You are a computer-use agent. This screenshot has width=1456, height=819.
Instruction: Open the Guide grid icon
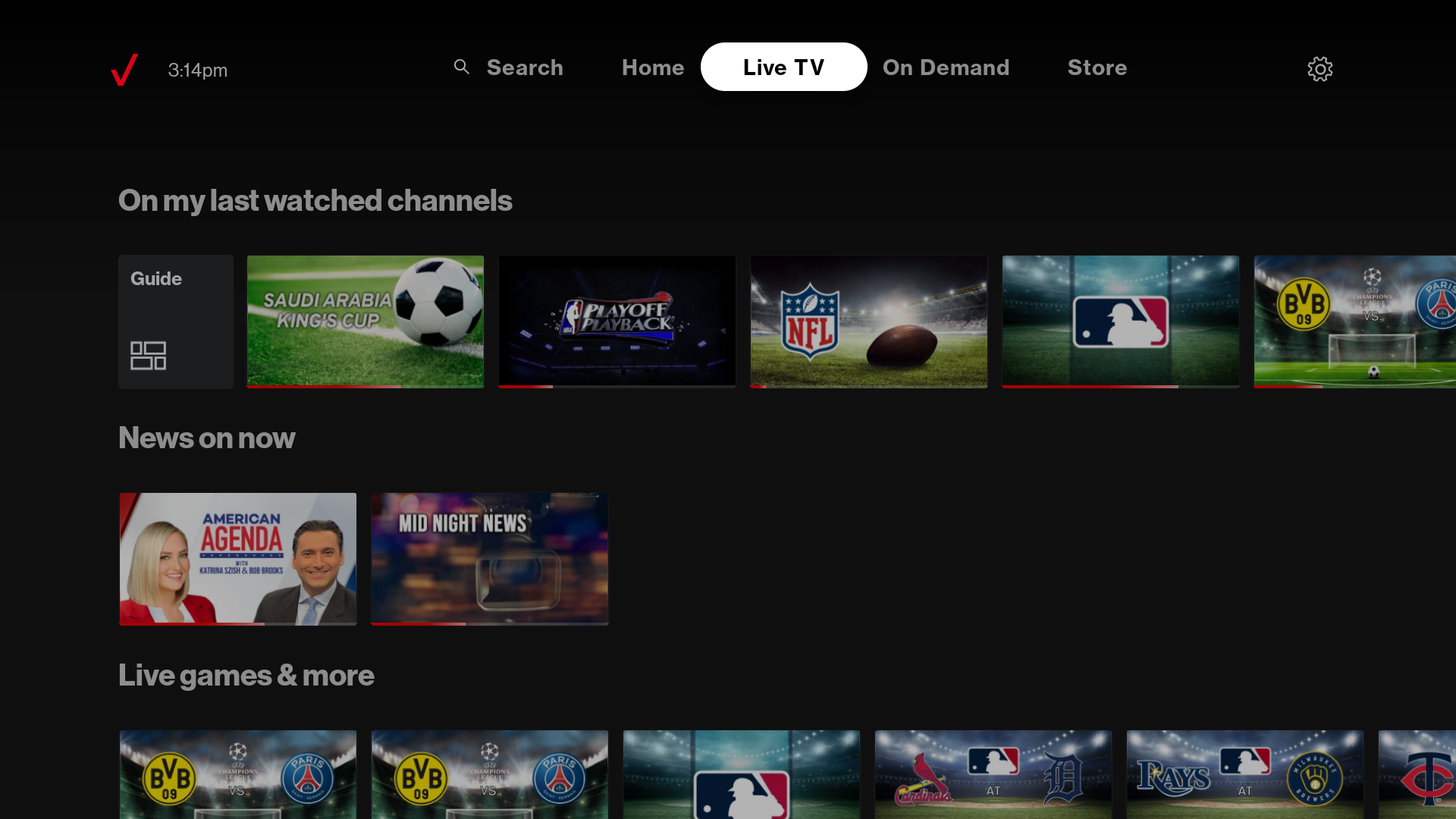[x=149, y=355]
